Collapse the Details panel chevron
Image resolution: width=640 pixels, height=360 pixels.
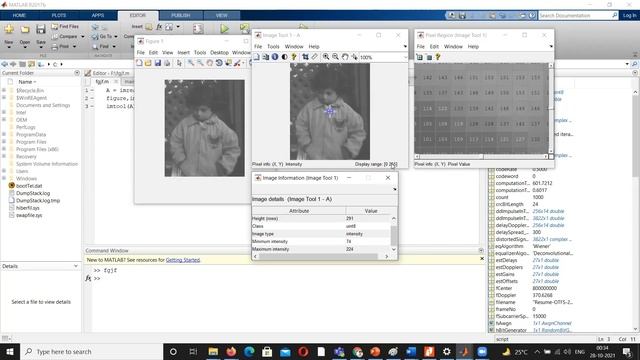click(76, 266)
